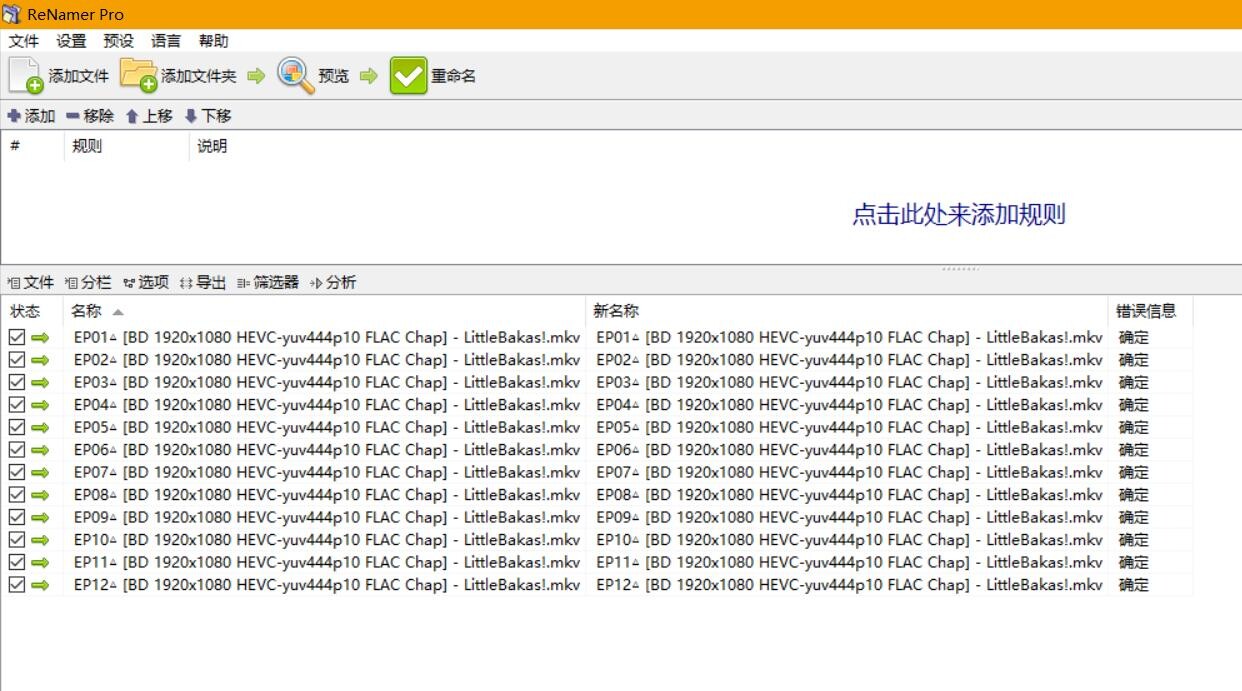The height and width of the screenshot is (691, 1242).
Task: Open the 设置 settings menu
Action: coord(71,41)
